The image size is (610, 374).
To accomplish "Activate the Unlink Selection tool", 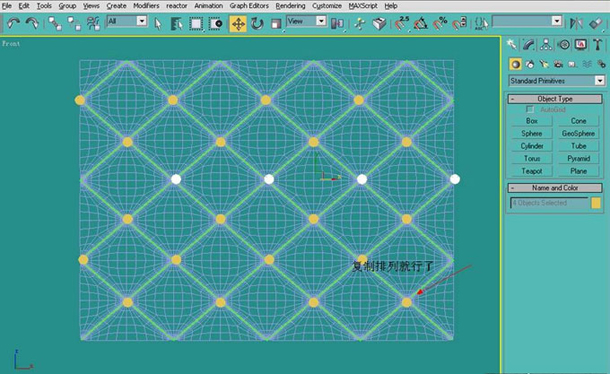I will point(74,24).
